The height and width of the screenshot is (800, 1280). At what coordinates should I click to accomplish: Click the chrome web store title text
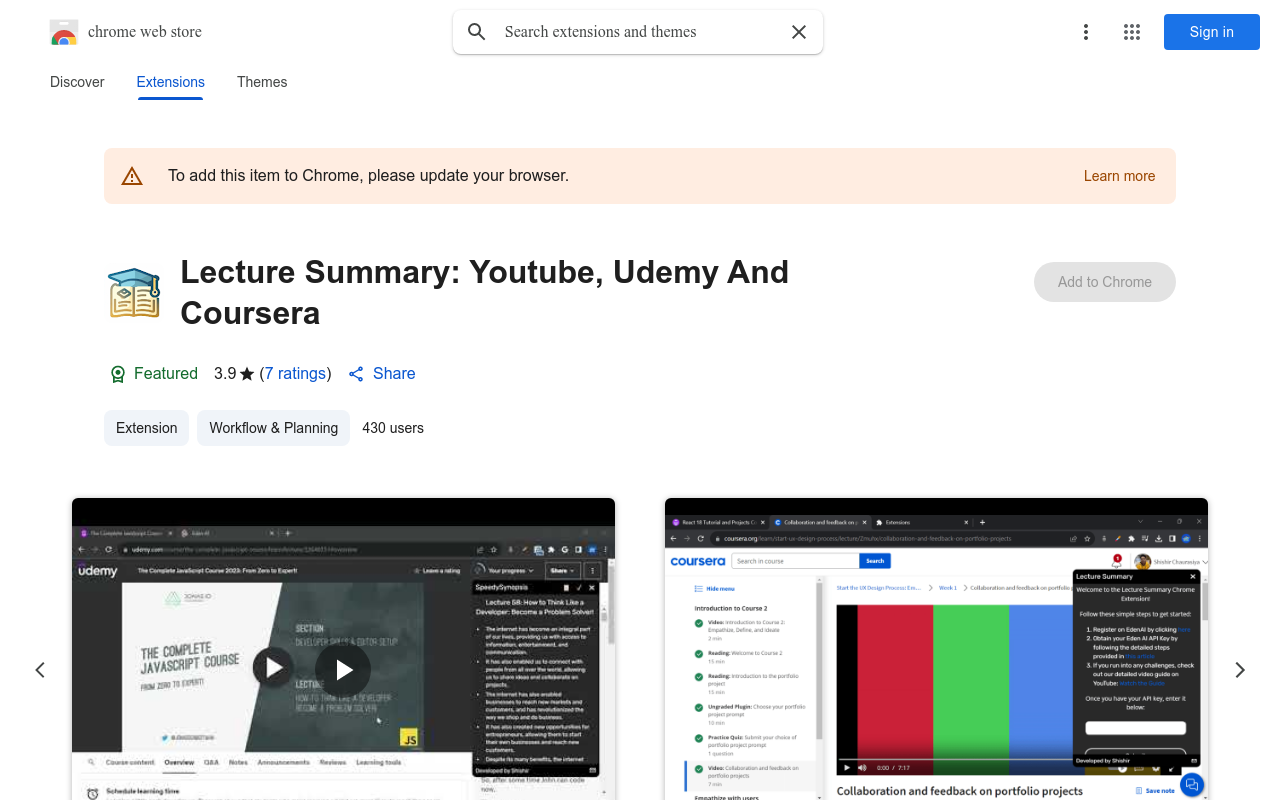[x=145, y=32]
